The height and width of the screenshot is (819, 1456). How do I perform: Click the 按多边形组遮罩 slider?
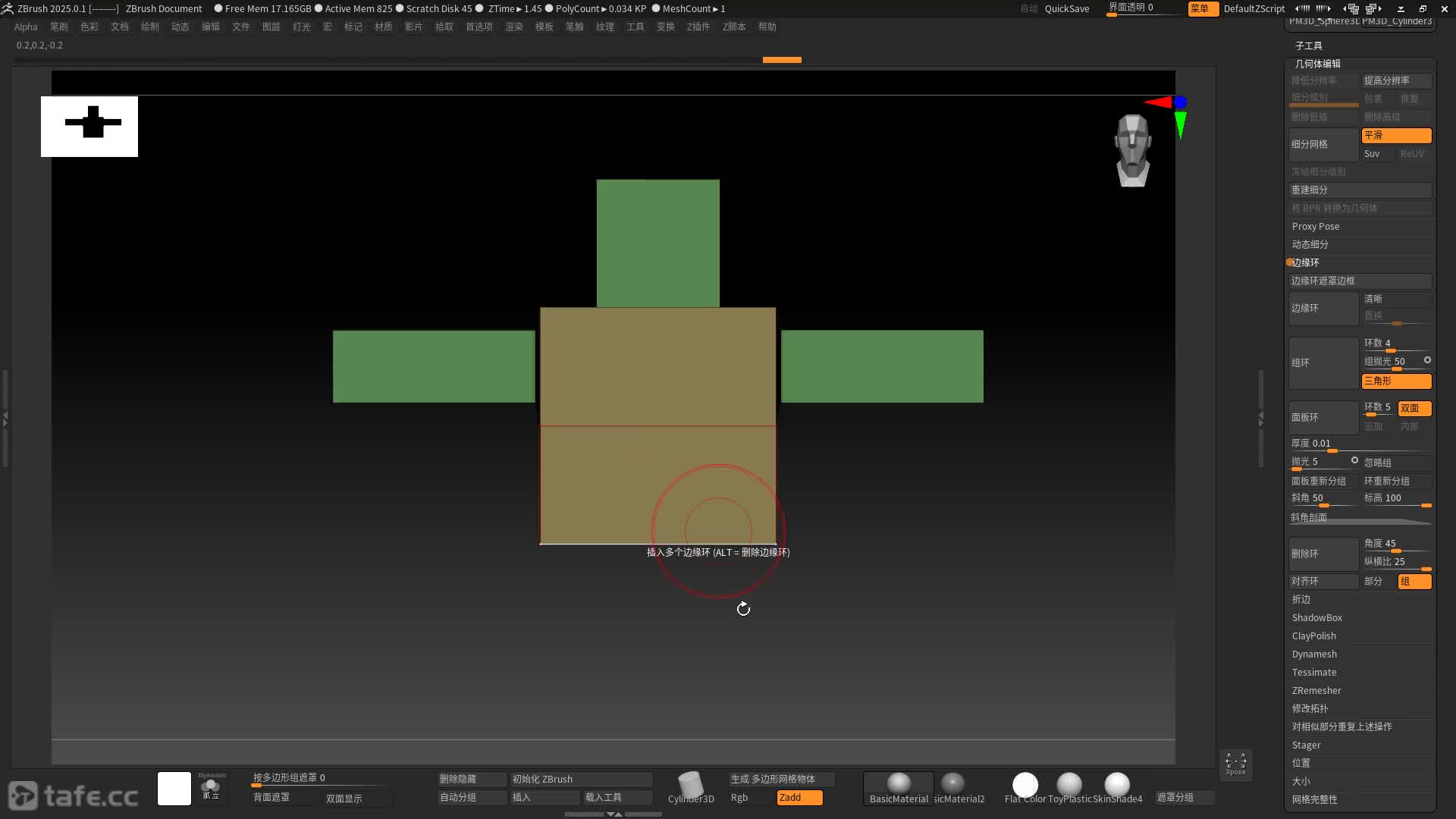tap(319, 779)
